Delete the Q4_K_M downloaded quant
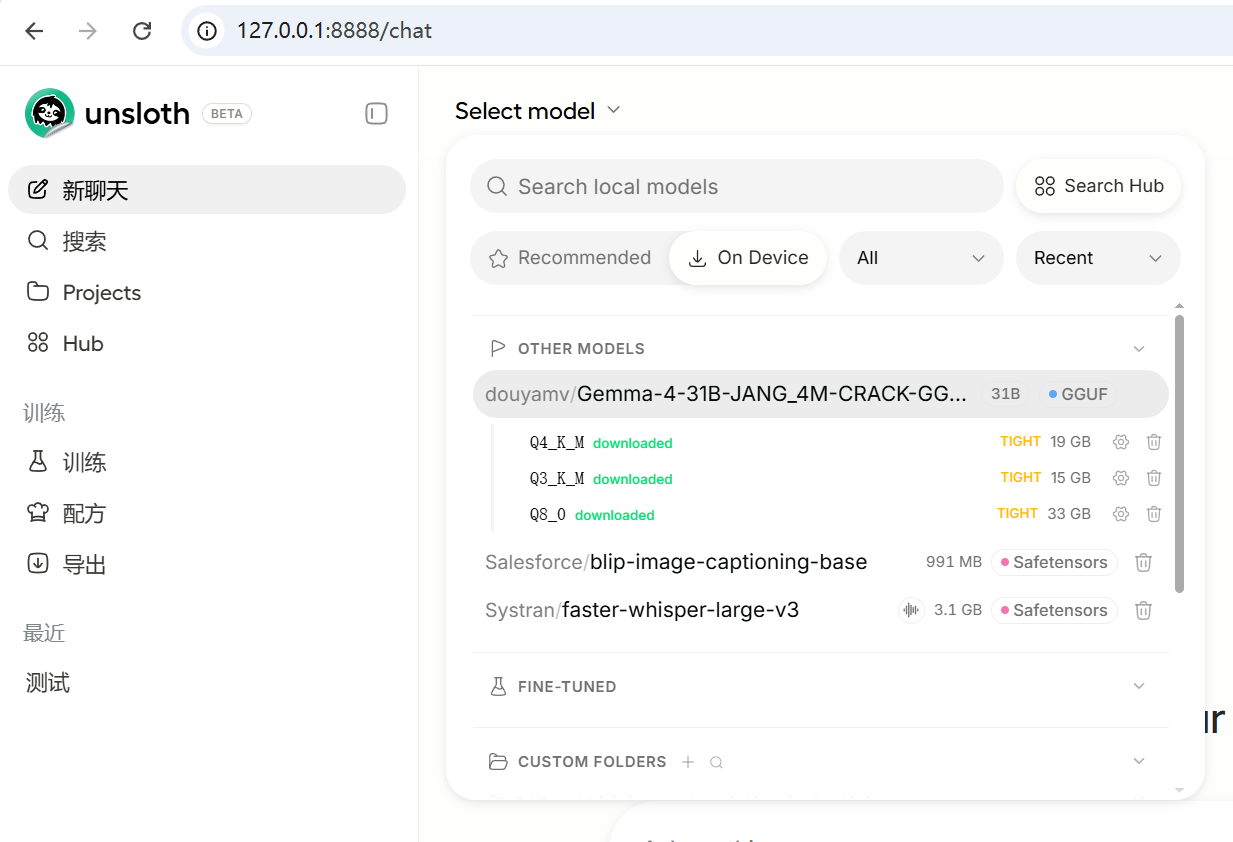 click(x=1154, y=442)
